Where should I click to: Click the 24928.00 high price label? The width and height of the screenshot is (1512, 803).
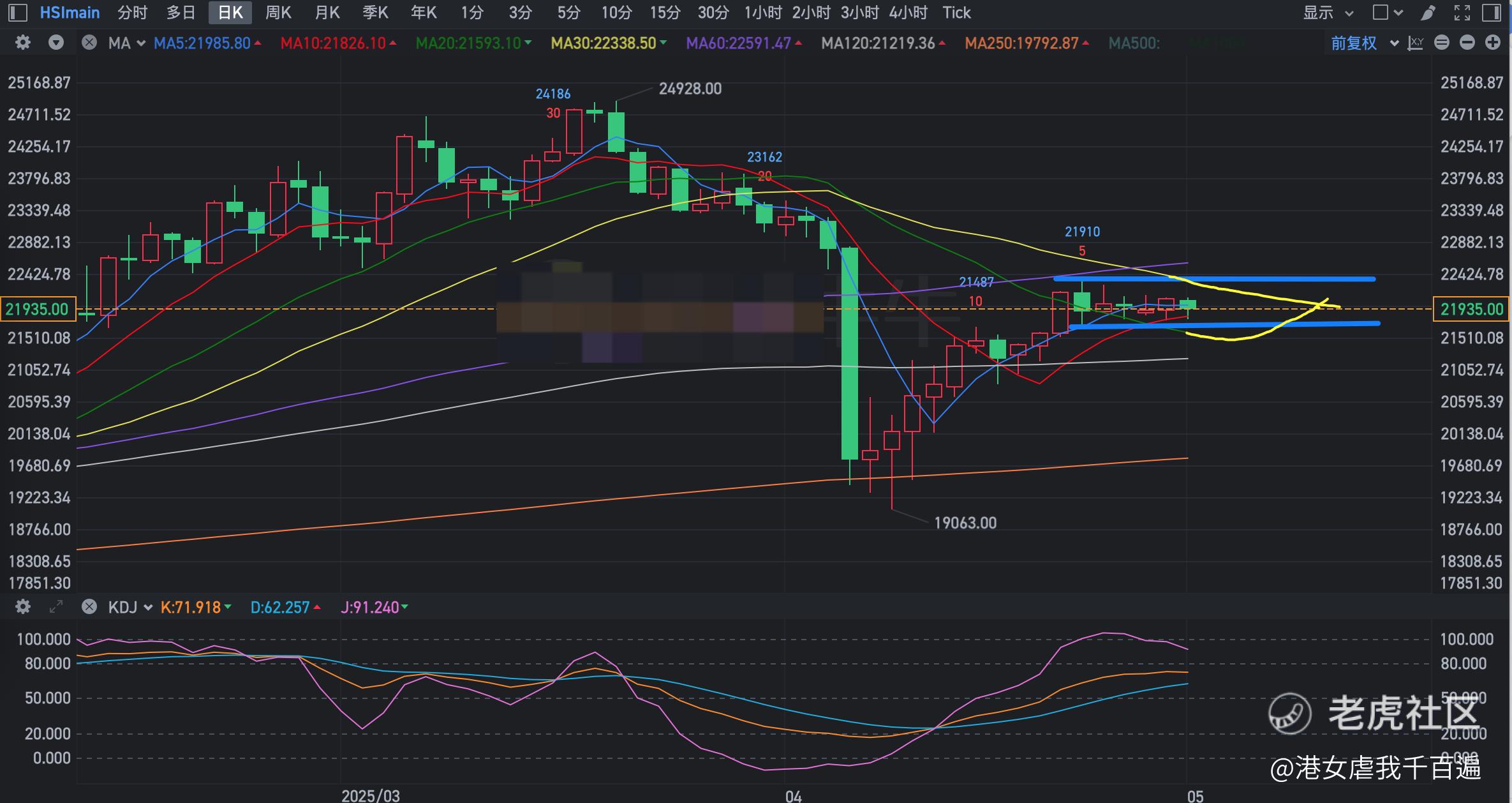point(690,89)
